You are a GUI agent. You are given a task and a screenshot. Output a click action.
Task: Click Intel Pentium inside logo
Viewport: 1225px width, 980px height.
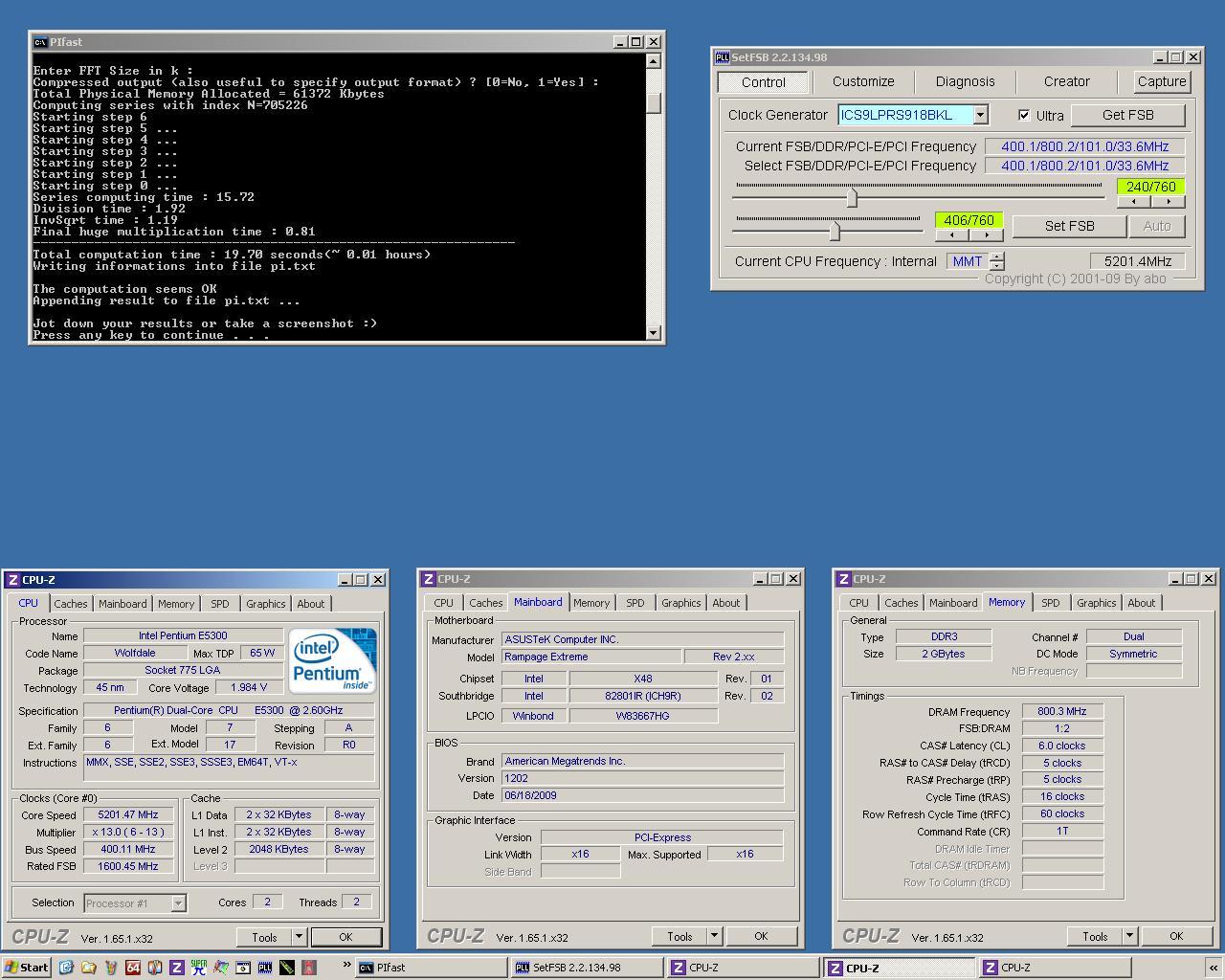pos(332,660)
